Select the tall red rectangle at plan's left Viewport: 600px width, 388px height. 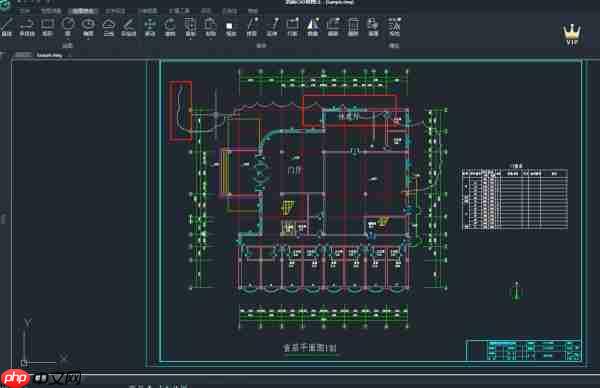(180, 111)
